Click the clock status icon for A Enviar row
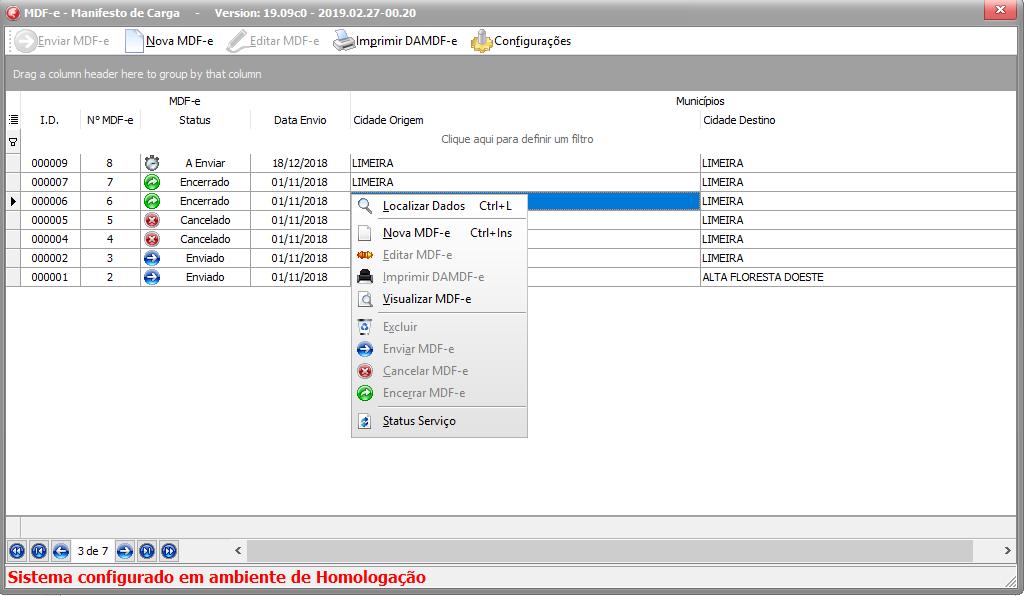This screenshot has width=1024, height=596. point(152,163)
